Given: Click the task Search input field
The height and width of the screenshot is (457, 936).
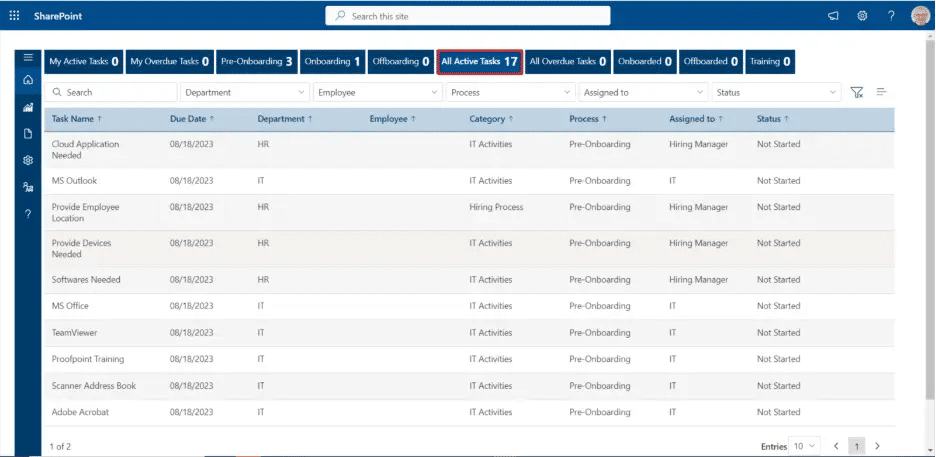Looking at the screenshot, I should pos(112,92).
